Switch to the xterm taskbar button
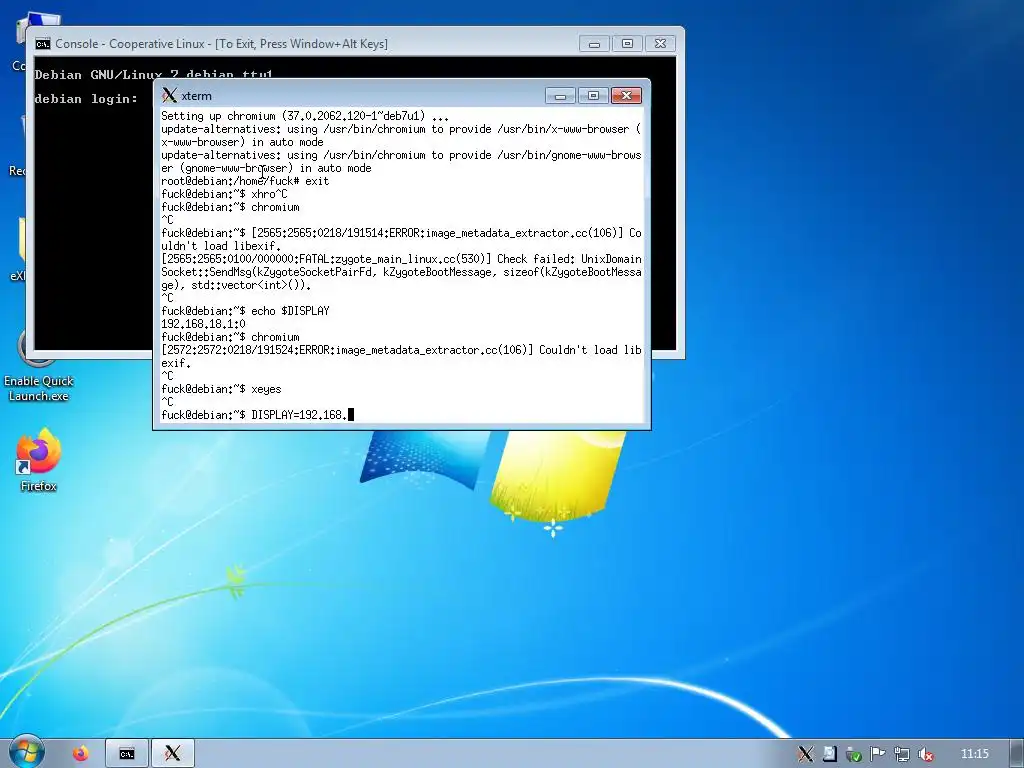This screenshot has height=768, width=1024. tap(172, 754)
